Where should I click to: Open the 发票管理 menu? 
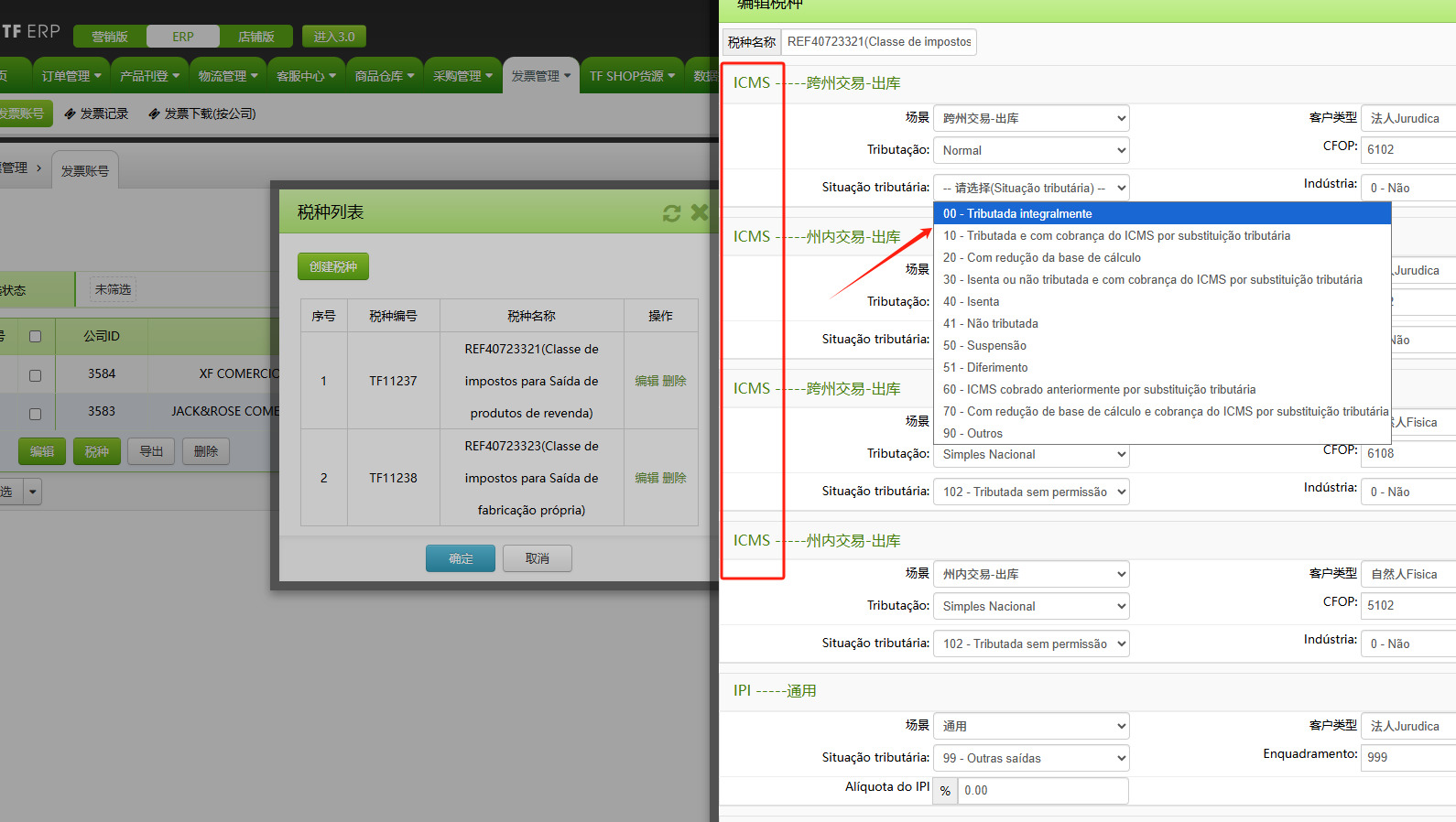pyautogui.click(x=540, y=76)
